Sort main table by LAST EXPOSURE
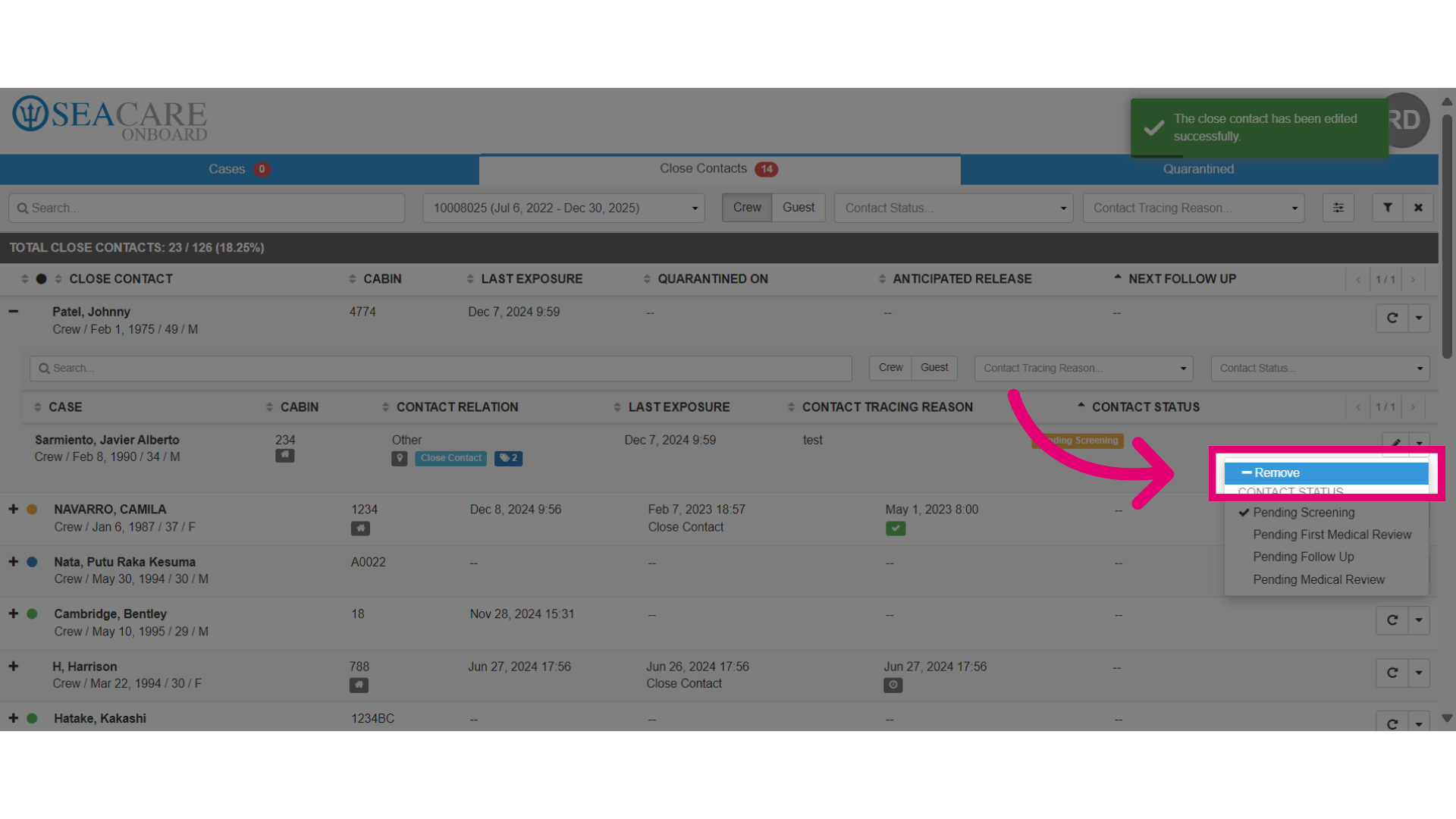1456x819 pixels. click(525, 279)
